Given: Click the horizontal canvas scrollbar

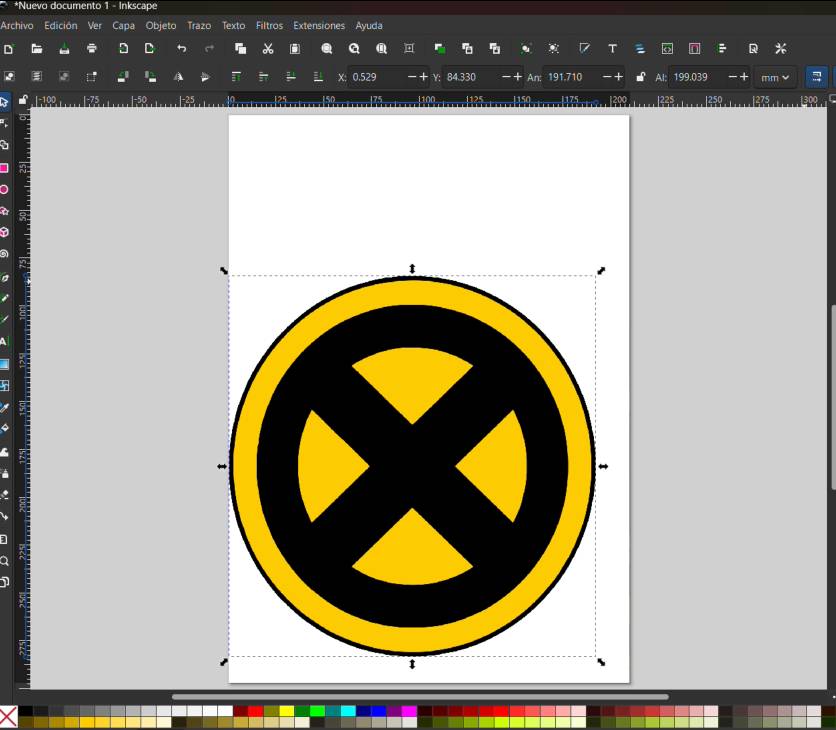Looking at the screenshot, I should 420,696.
